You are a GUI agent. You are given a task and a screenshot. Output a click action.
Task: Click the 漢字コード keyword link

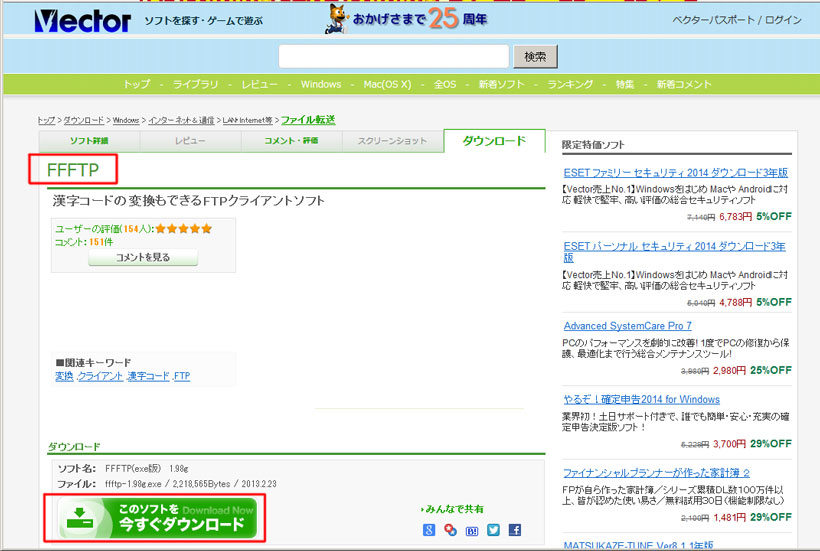pyautogui.click(x=149, y=376)
